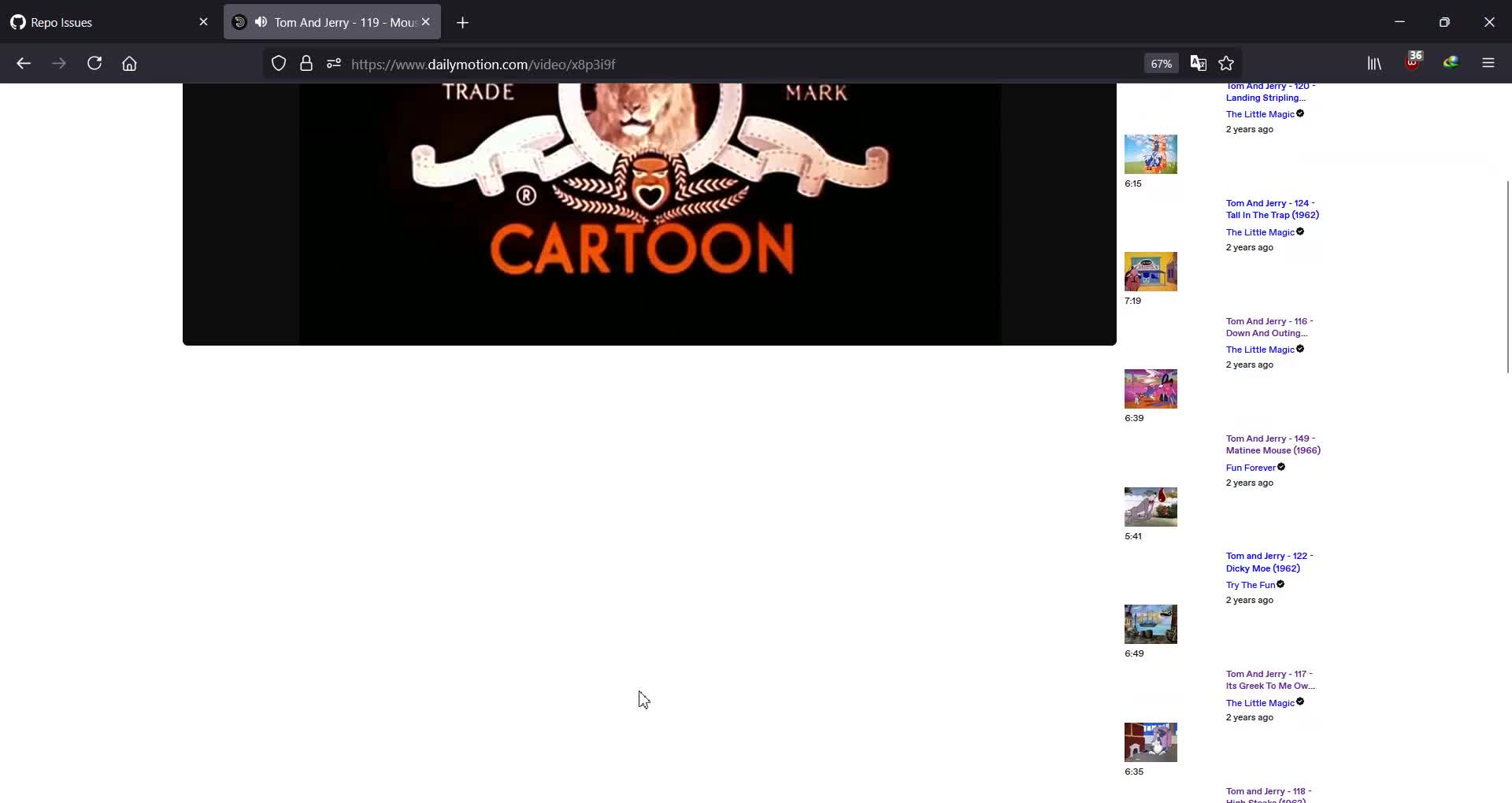This screenshot has height=803, width=1512.
Task: Mute the Tom And Jerry tab audio
Action: tap(261, 22)
